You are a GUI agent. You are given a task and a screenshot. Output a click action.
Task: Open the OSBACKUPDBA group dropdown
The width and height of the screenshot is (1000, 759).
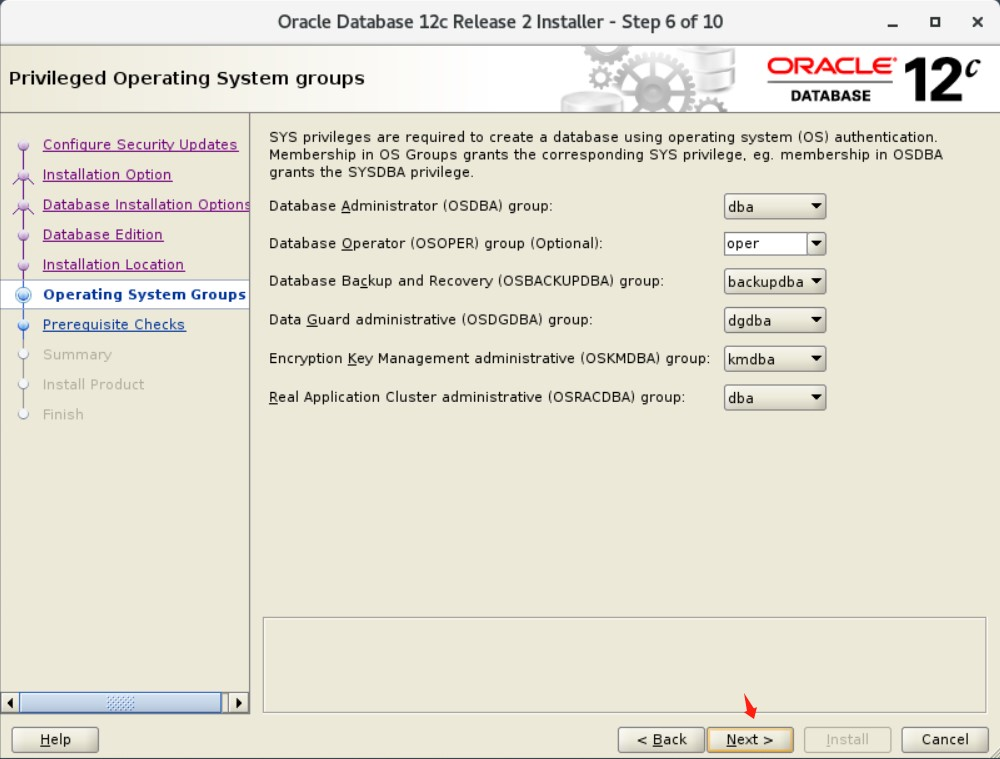[775, 281]
